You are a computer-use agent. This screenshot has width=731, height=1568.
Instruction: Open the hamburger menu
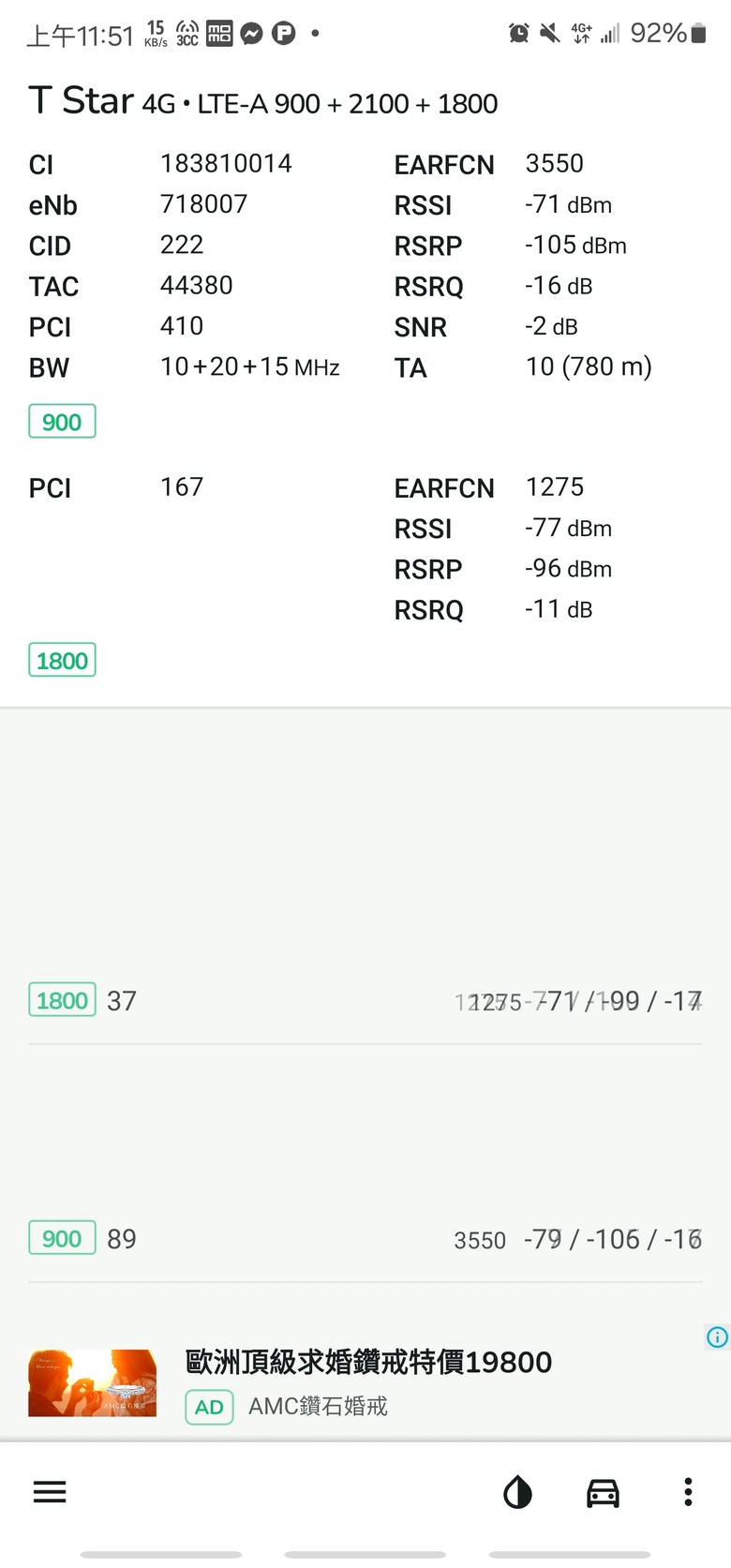(x=50, y=1492)
